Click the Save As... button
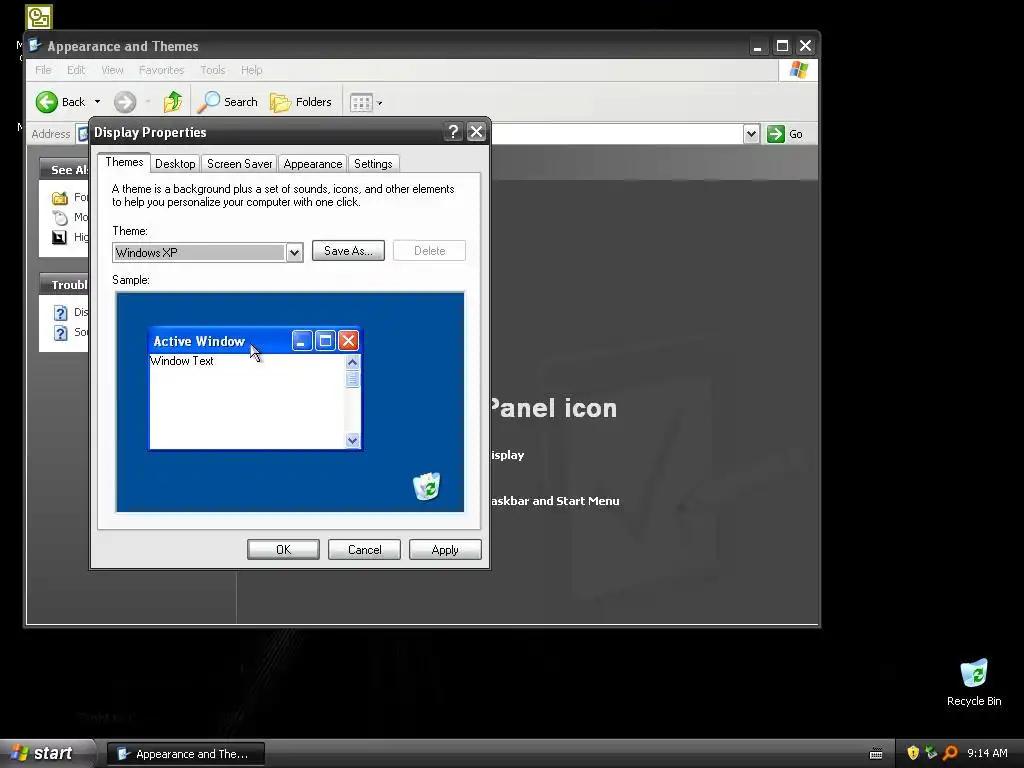Image resolution: width=1024 pixels, height=768 pixels. 348,251
